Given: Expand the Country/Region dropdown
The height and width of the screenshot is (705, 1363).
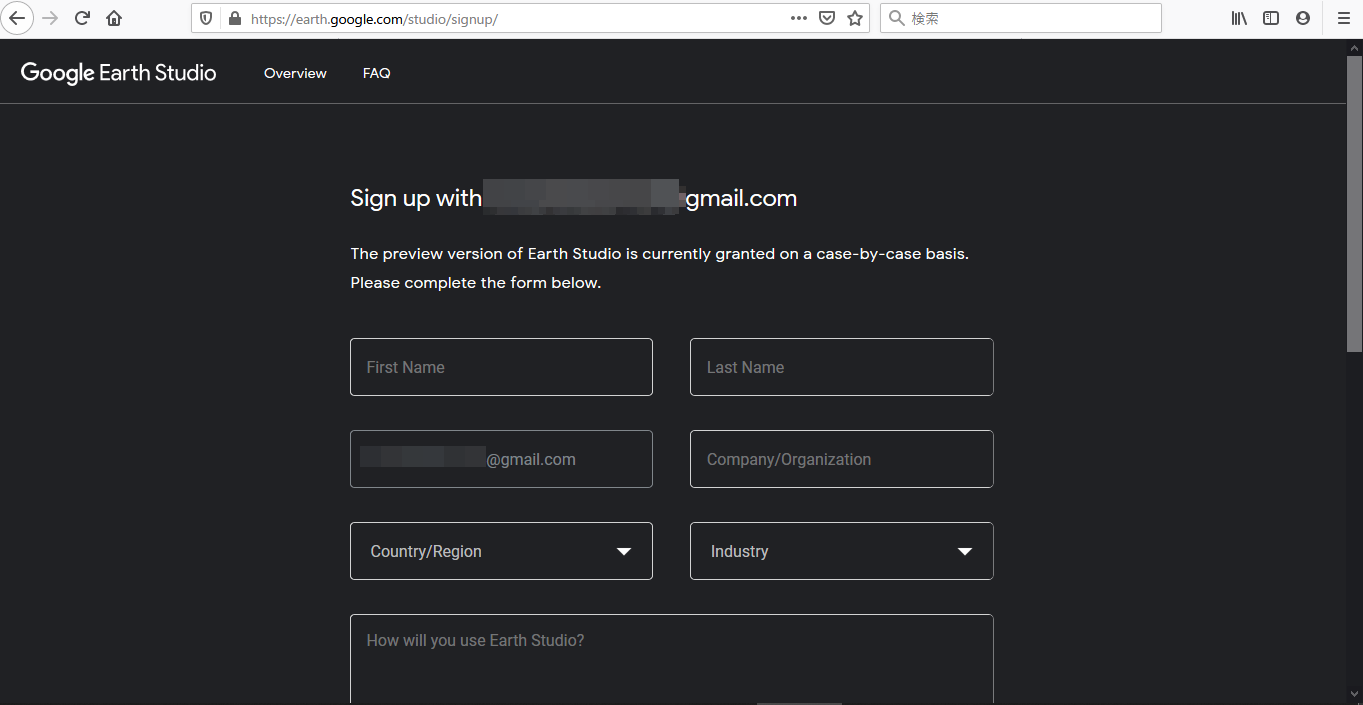Looking at the screenshot, I should tap(501, 551).
